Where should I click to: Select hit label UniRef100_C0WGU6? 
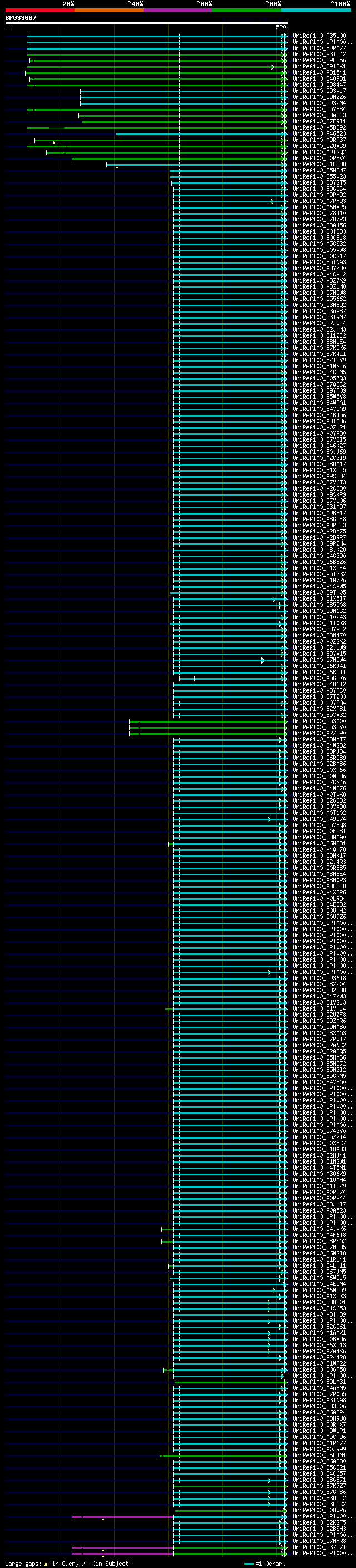pos(319,776)
